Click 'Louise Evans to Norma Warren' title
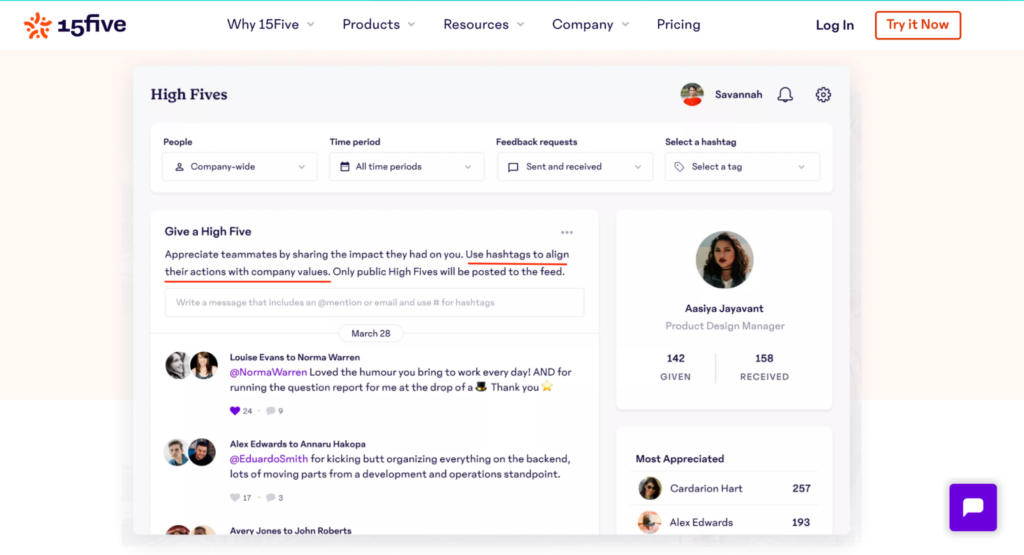 pyautogui.click(x=295, y=357)
